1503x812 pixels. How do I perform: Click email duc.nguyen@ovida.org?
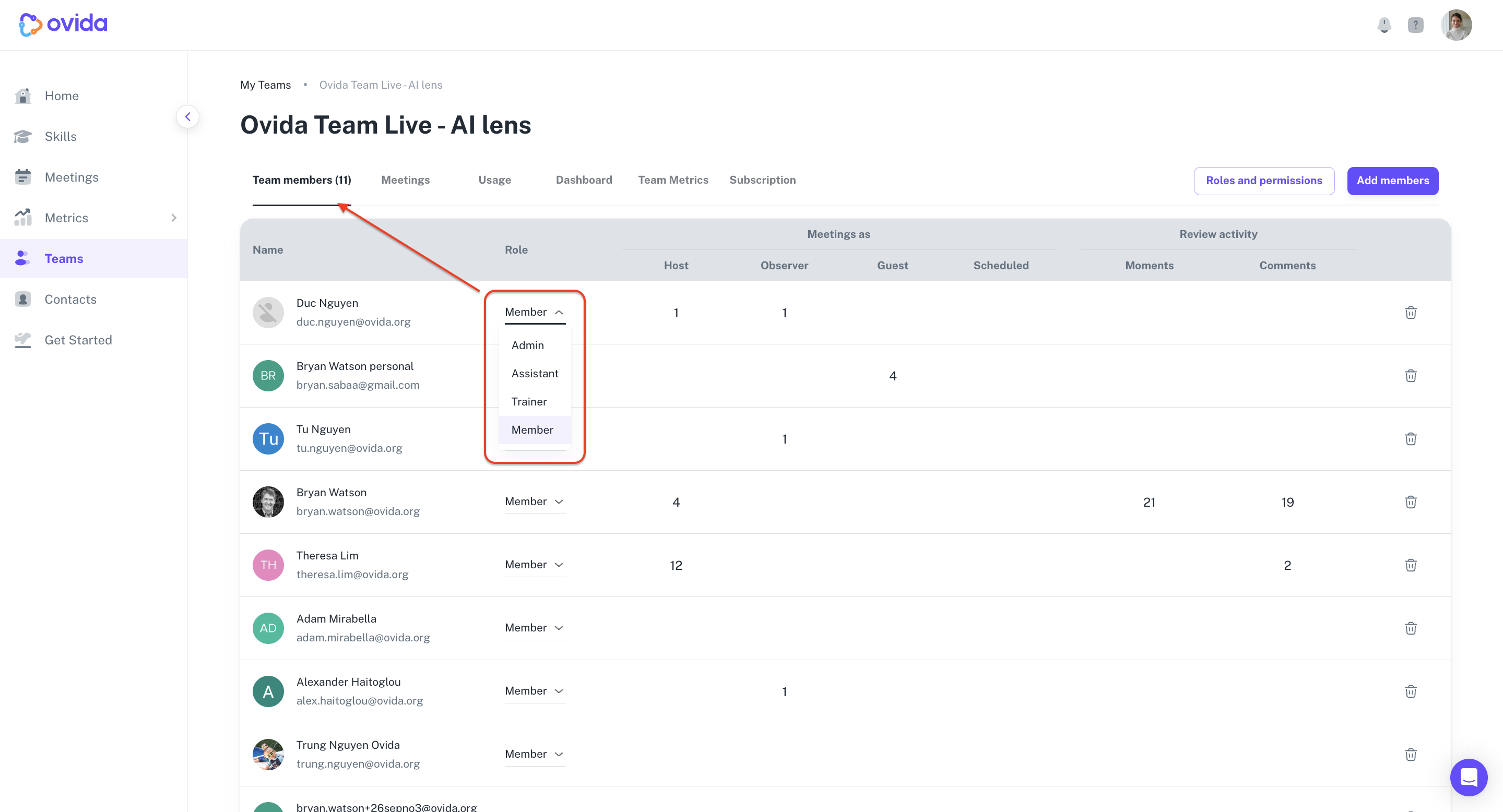[353, 322]
